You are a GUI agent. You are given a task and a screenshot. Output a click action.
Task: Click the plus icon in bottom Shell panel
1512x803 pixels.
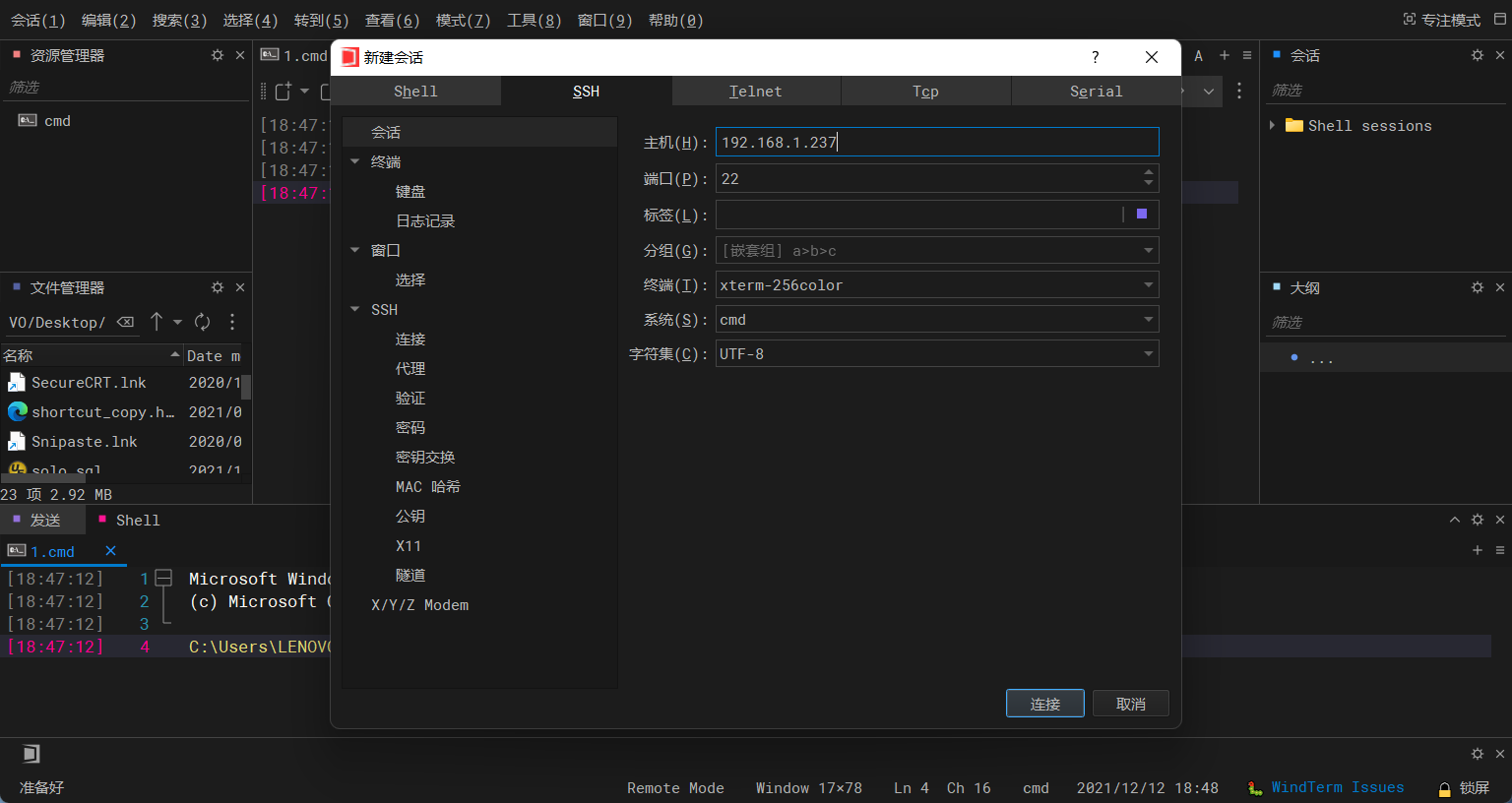click(x=1478, y=550)
